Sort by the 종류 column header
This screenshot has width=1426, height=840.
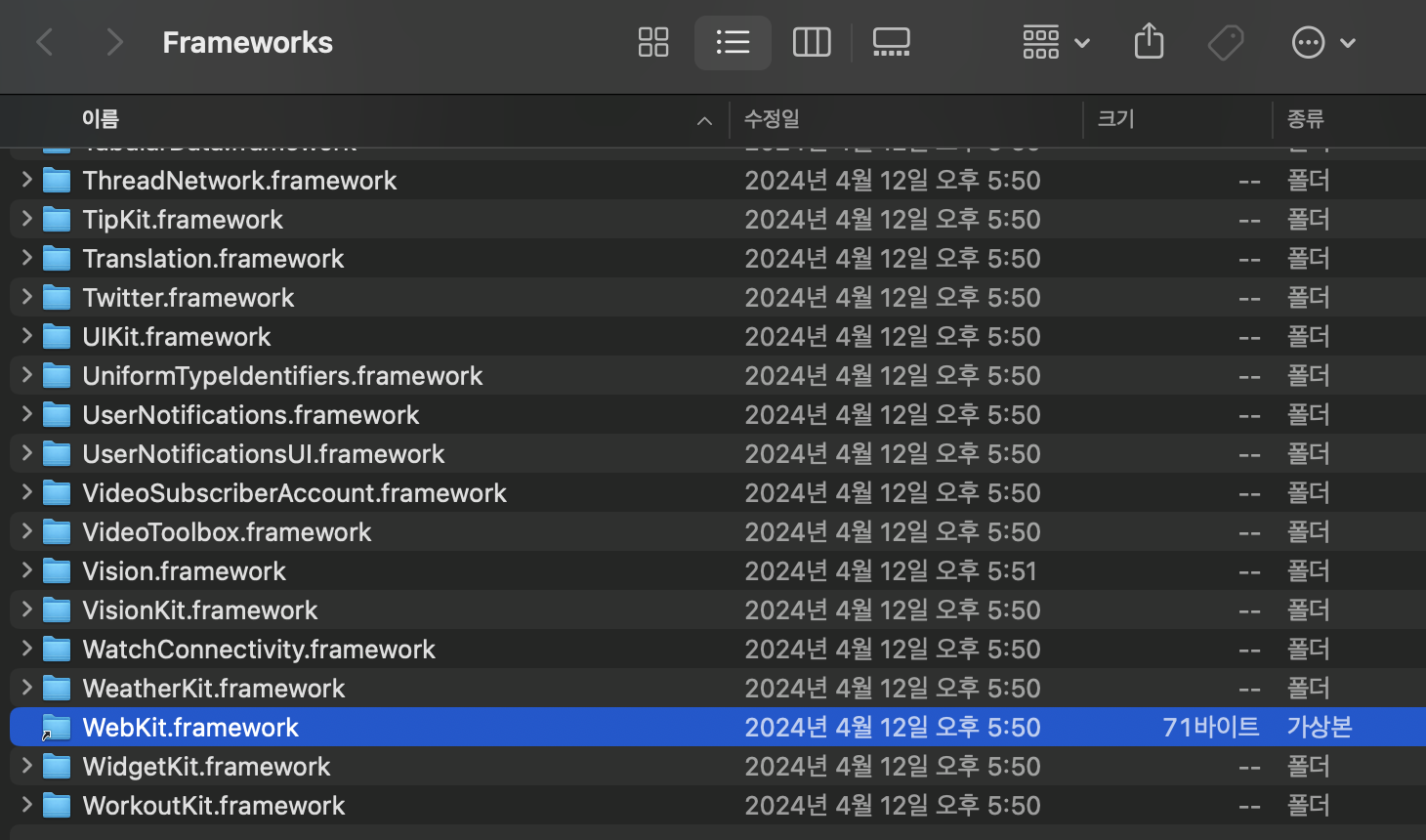[x=1305, y=119]
